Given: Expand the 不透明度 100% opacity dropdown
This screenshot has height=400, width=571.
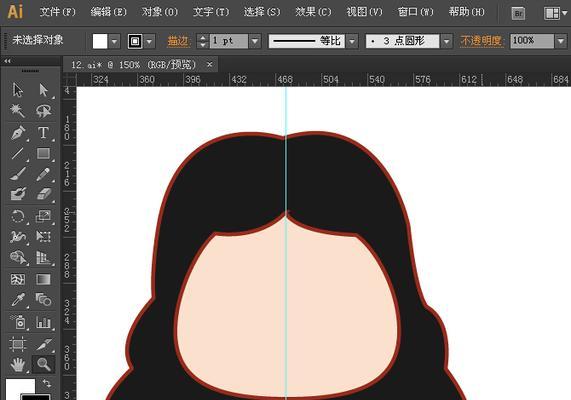Looking at the screenshot, I should pyautogui.click(x=560, y=41).
